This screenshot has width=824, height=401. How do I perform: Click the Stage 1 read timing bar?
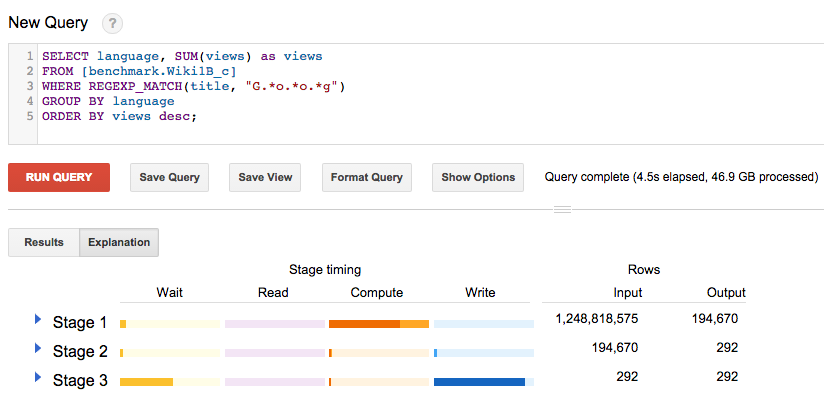coord(274,324)
